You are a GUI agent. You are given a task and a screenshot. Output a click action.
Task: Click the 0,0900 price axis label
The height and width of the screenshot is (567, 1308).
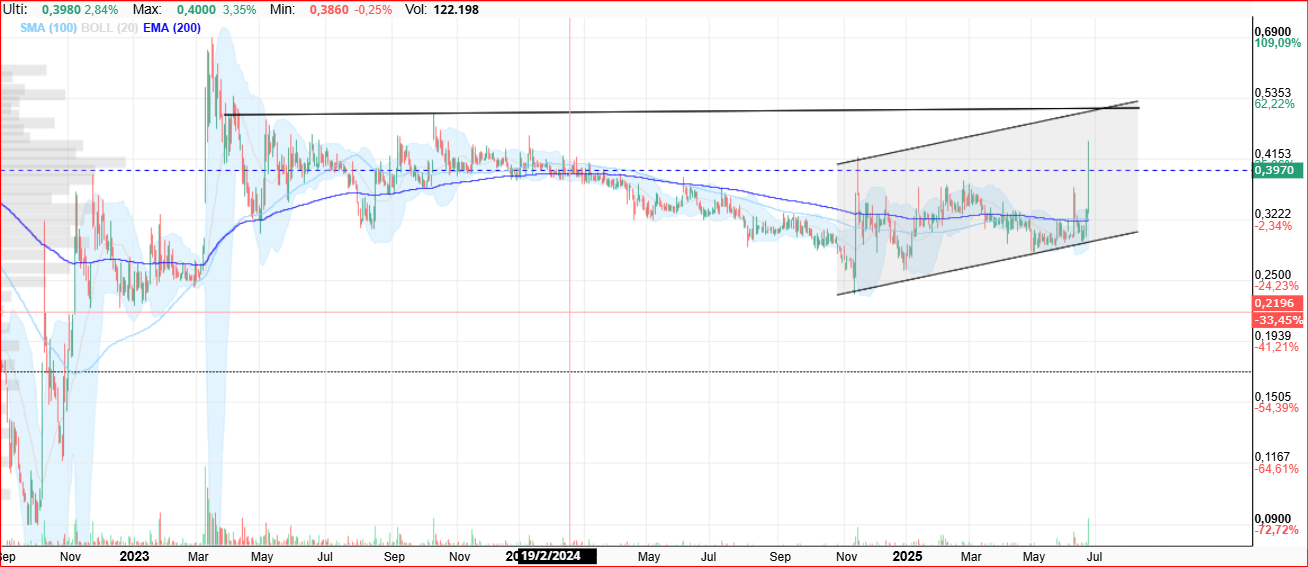tap(1273, 518)
